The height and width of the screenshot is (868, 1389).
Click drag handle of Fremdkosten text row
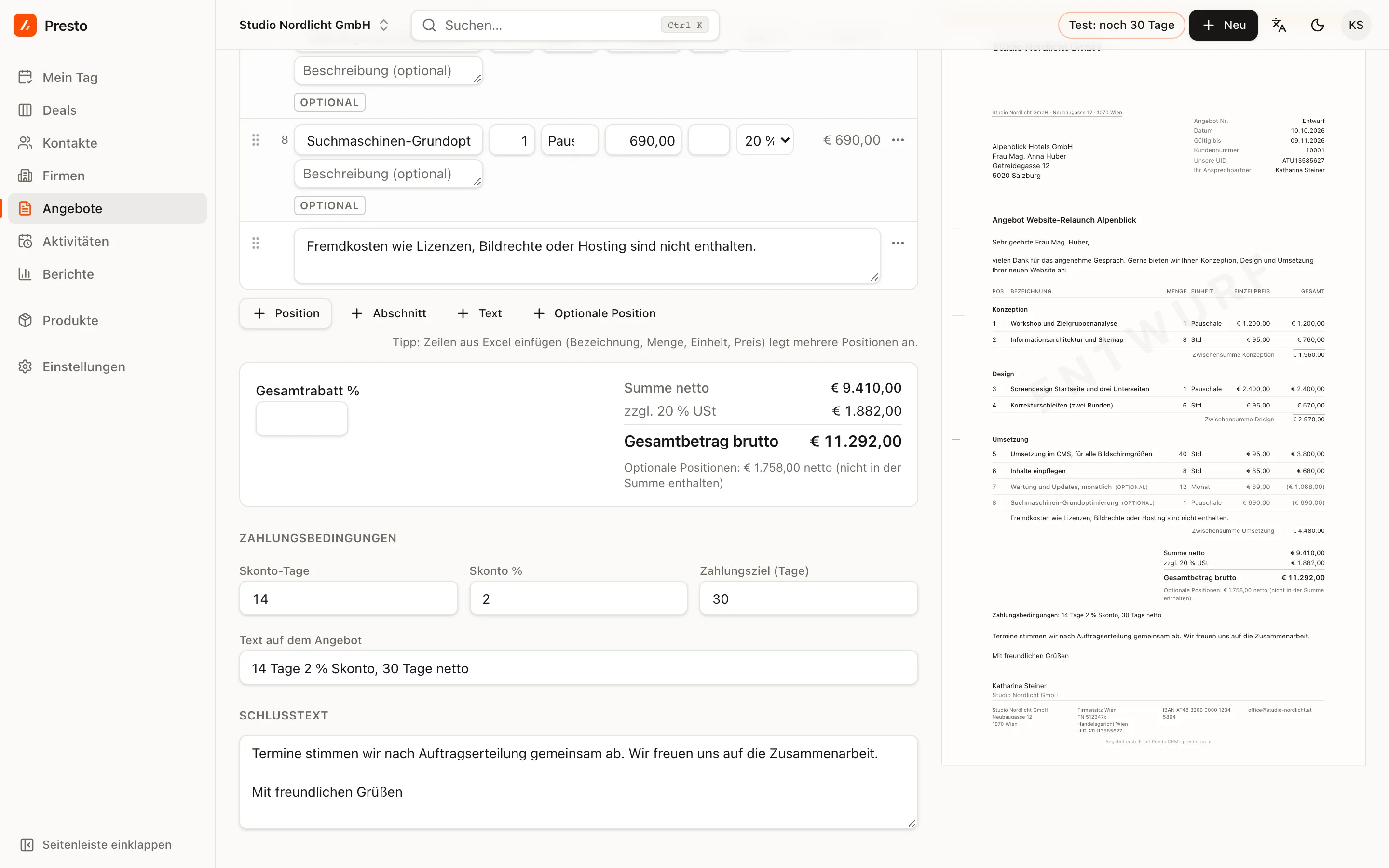(x=256, y=244)
